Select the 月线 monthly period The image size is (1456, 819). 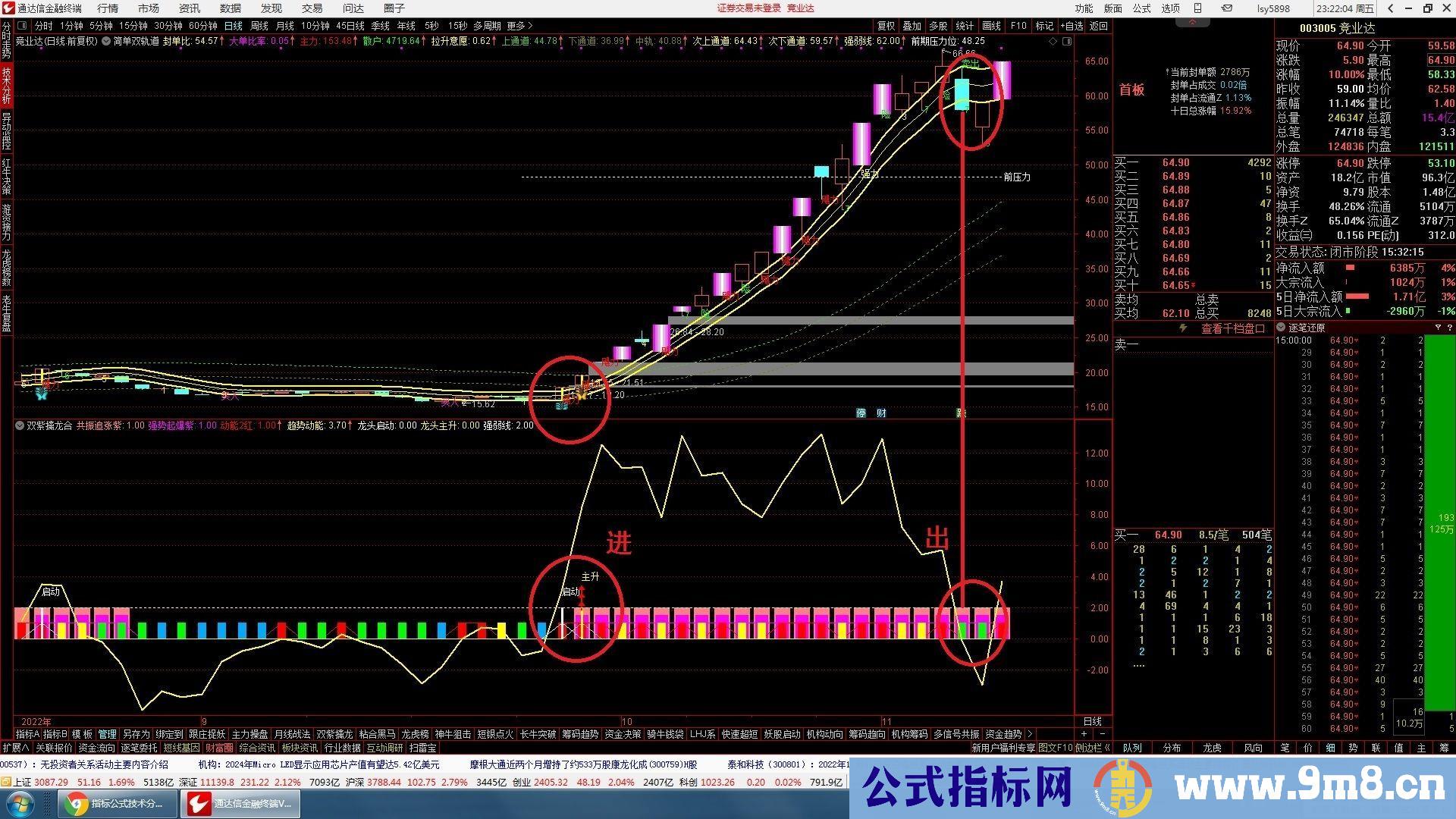tap(285, 26)
